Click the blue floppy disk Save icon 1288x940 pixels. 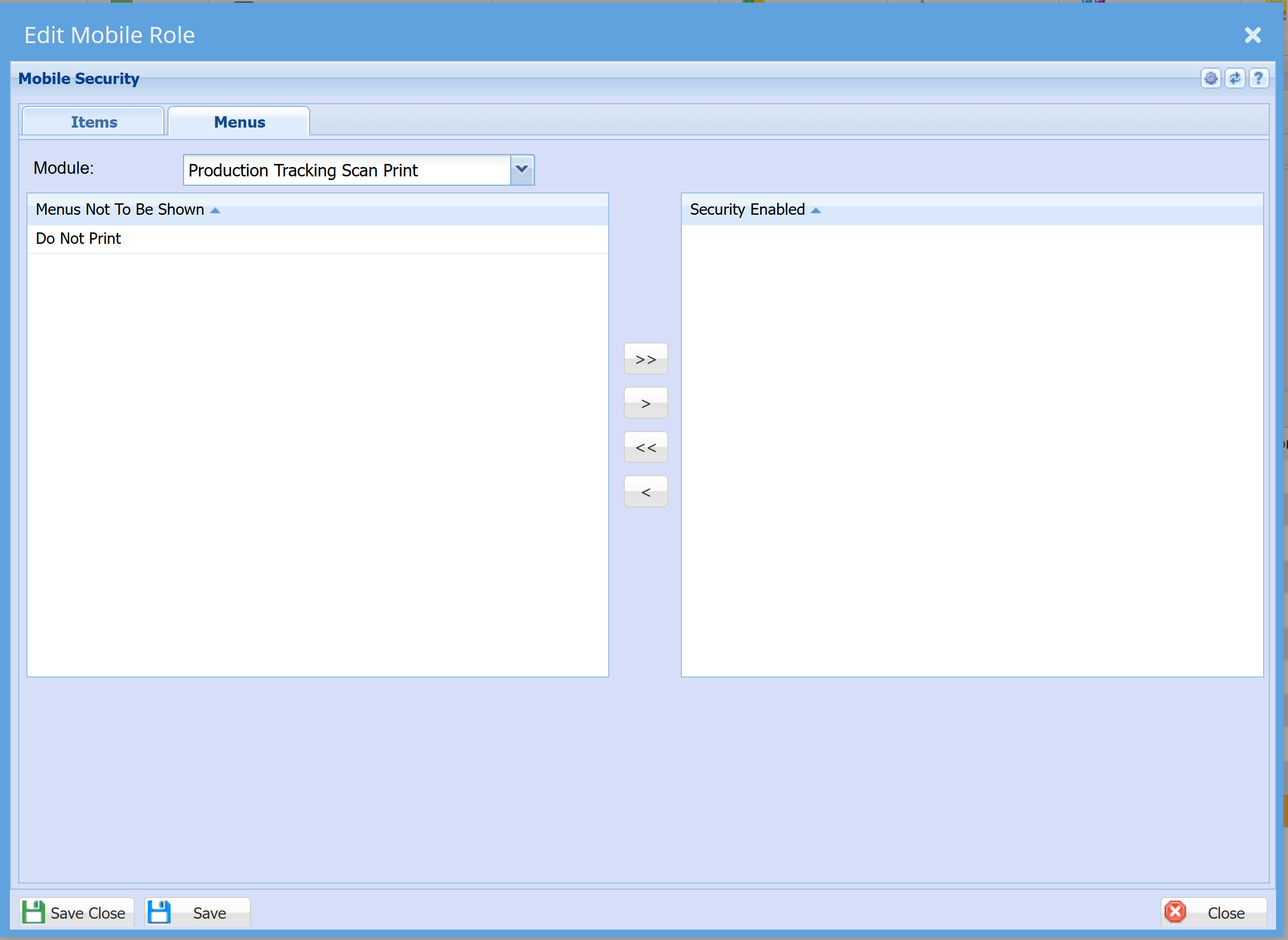tap(159, 912)
